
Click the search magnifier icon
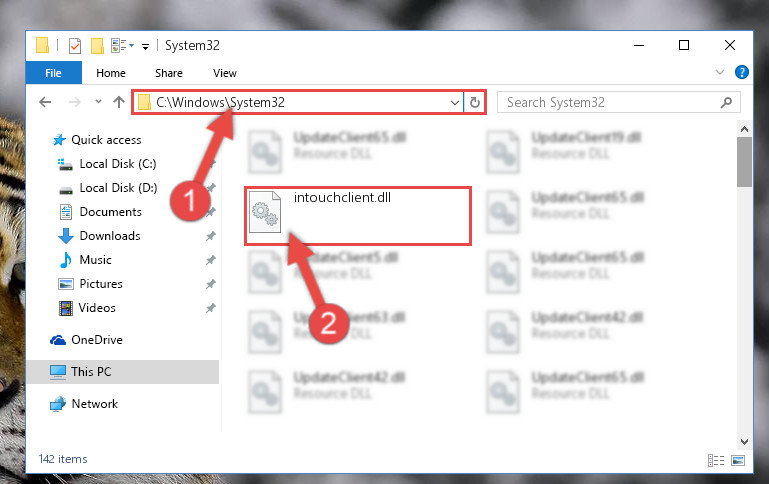[726, 102]
